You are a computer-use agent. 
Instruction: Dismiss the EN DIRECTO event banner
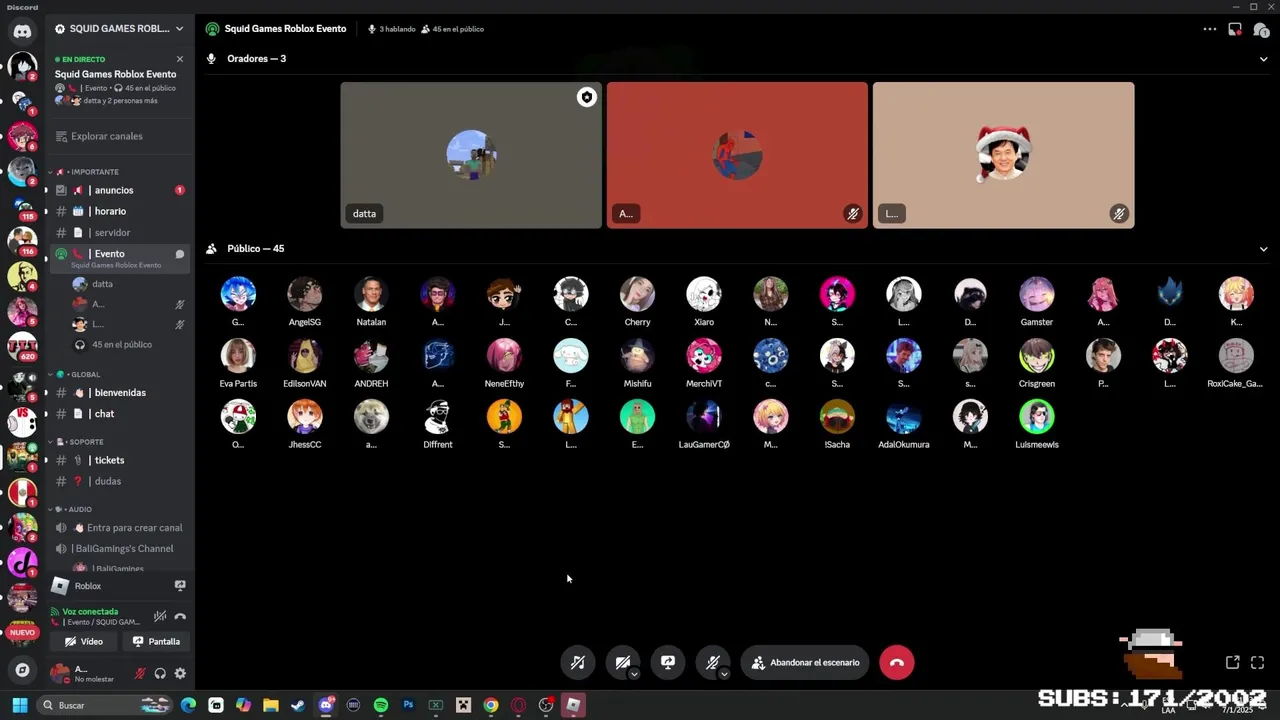(x=180, y=59)
